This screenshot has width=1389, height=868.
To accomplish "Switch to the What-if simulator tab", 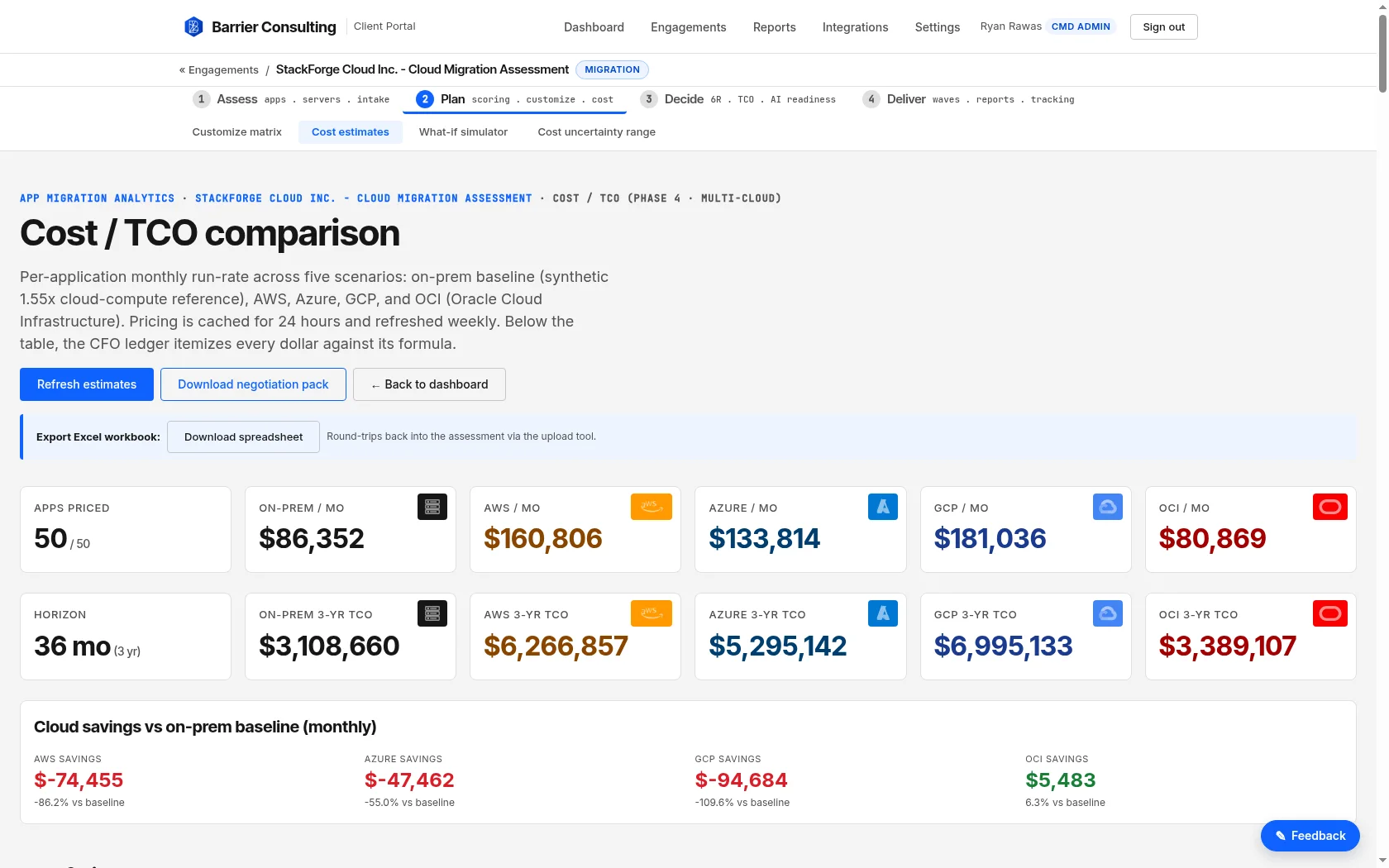I will 463,132.
